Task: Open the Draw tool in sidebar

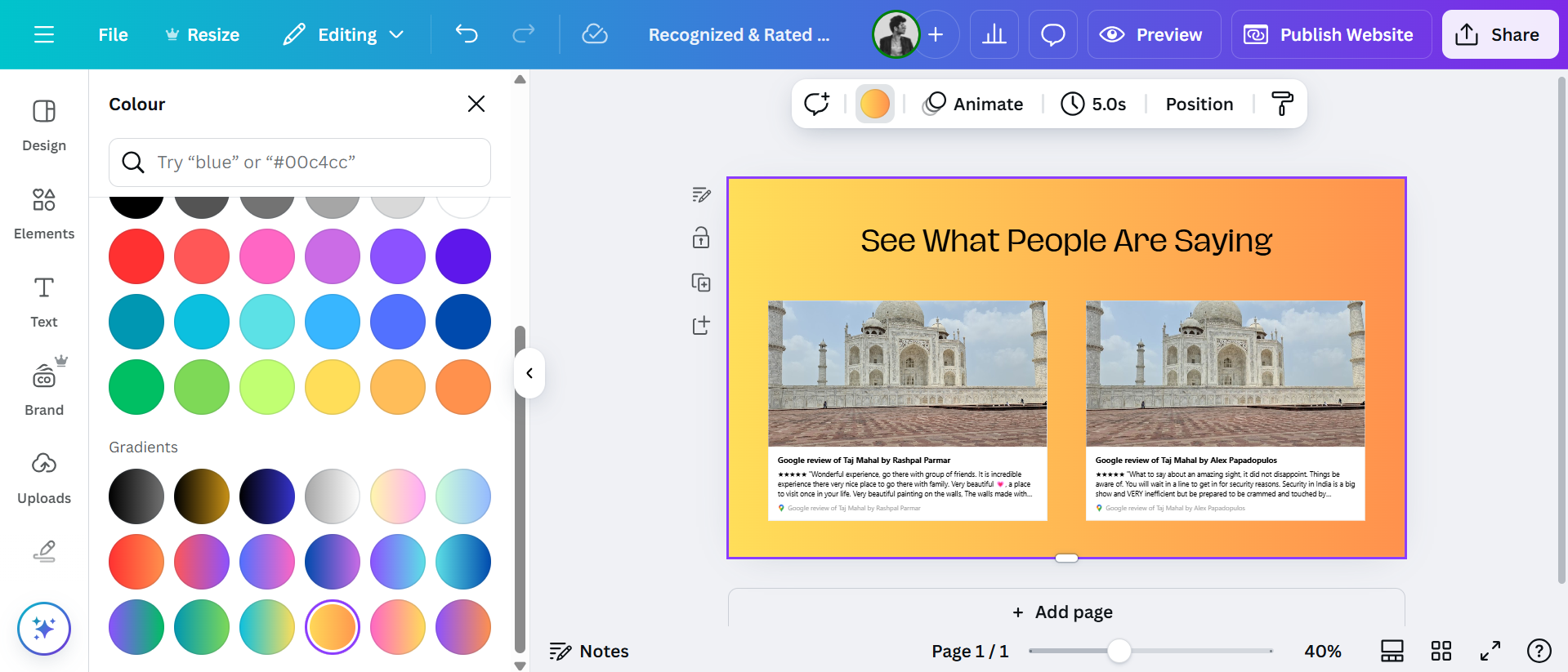Action: pos(44,552)
